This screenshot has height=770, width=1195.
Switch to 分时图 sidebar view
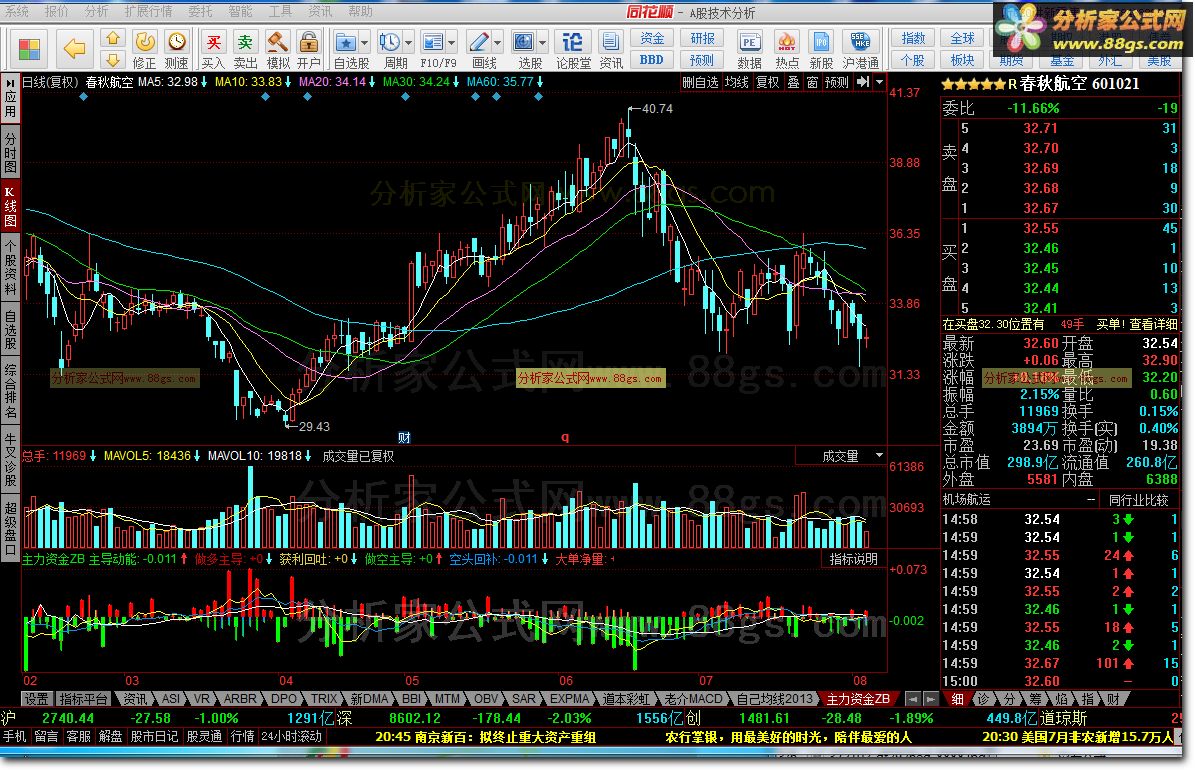point(10,152)
